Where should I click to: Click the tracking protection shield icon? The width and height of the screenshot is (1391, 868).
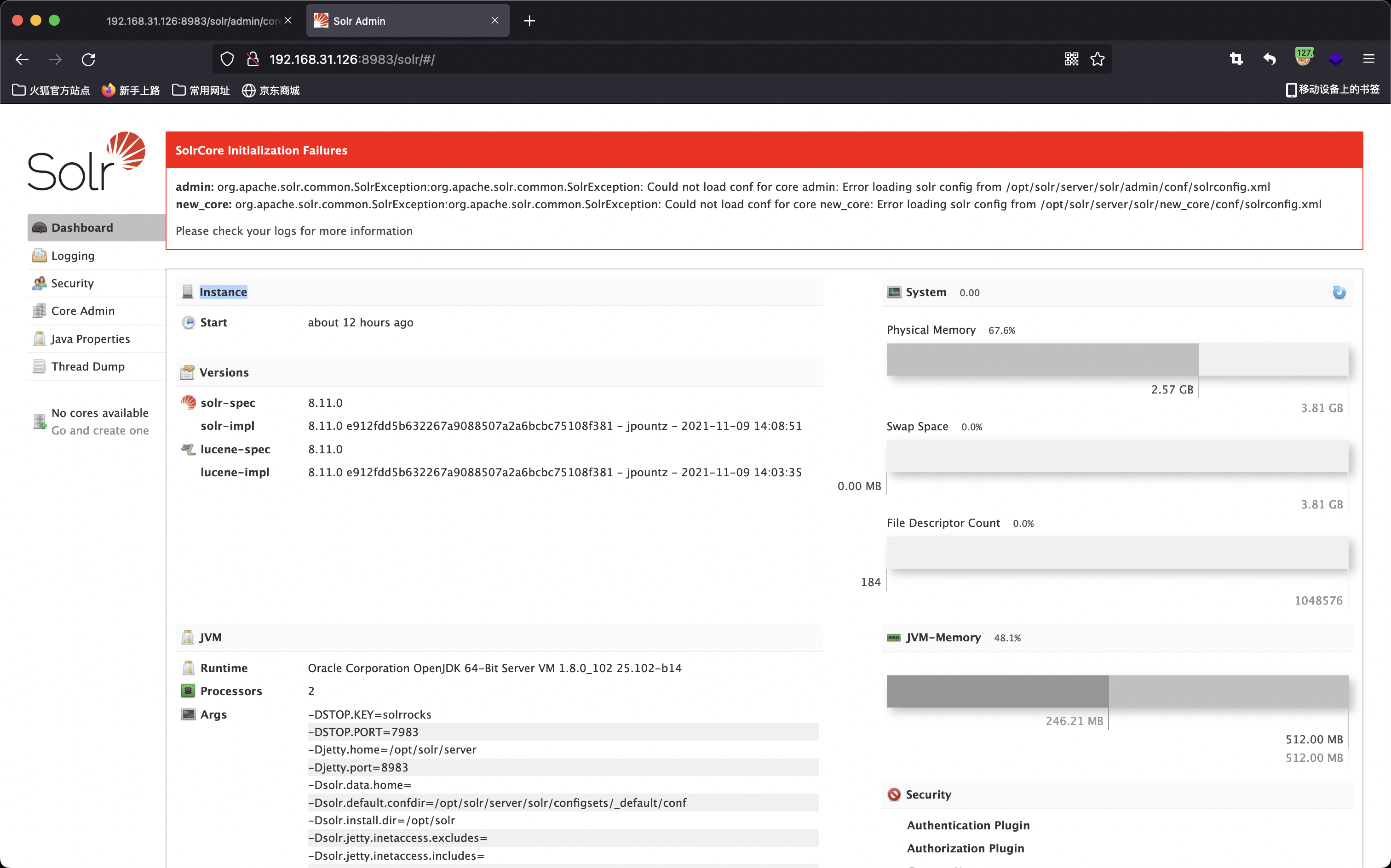pos(227,59)
